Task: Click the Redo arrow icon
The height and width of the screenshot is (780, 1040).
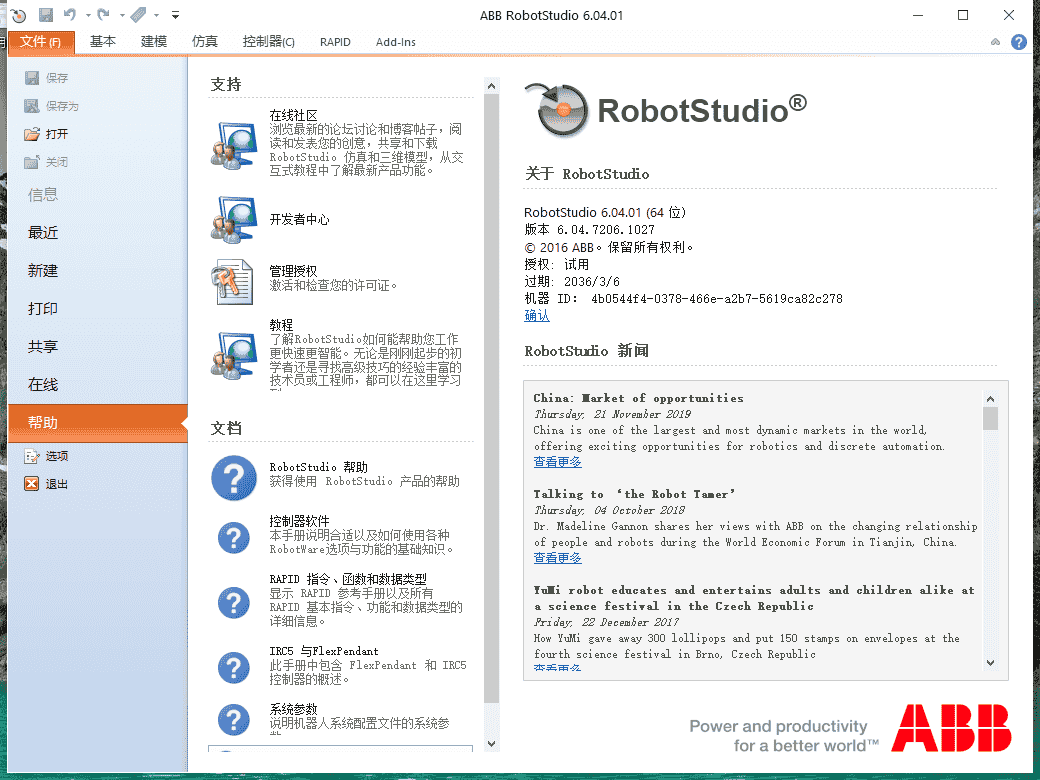Action: tap(104, 14)
